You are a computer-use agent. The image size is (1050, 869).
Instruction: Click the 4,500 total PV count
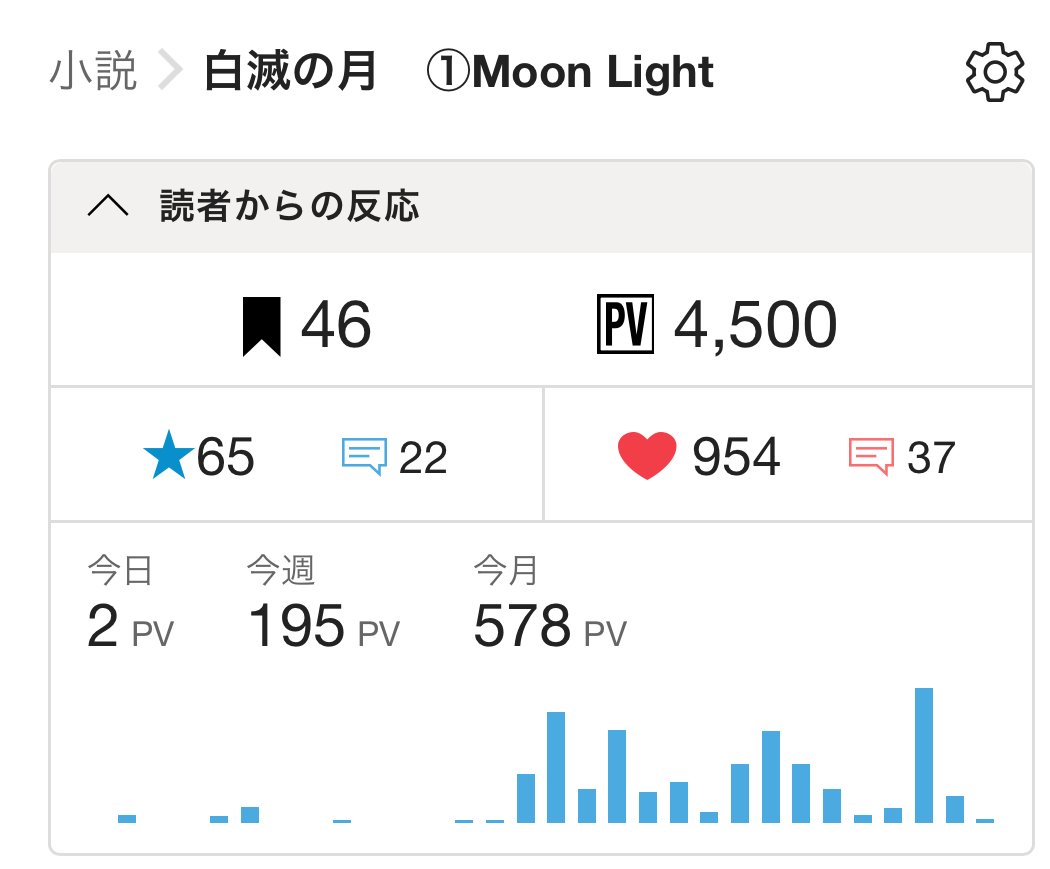click(x=755, y=326)
